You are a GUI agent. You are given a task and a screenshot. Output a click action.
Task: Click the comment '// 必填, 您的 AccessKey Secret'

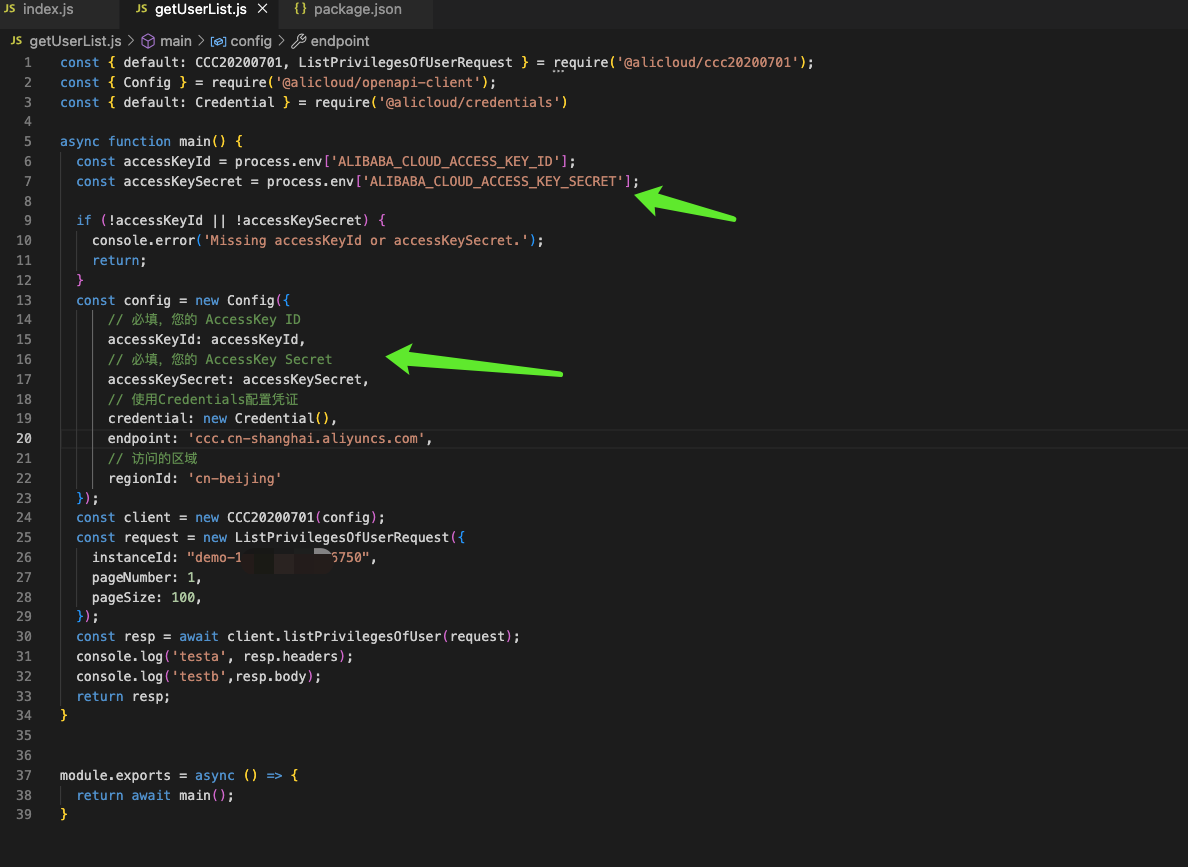click(x=220, y=359)
